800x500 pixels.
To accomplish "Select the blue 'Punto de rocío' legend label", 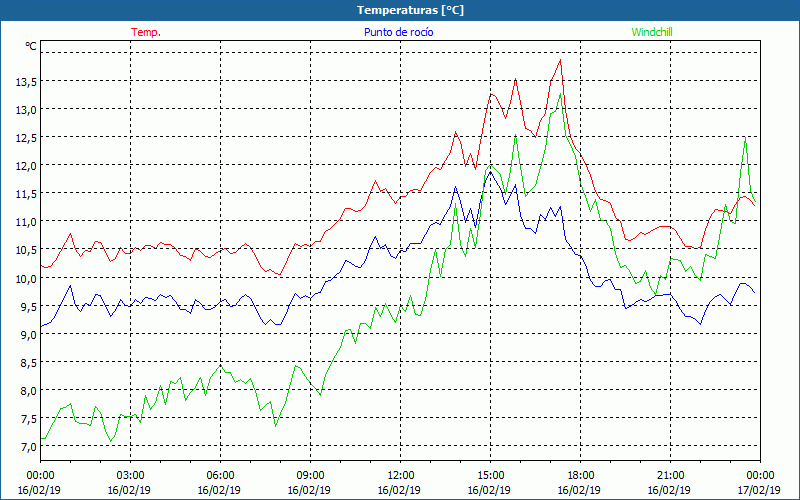I will click(x=398, y=32).
